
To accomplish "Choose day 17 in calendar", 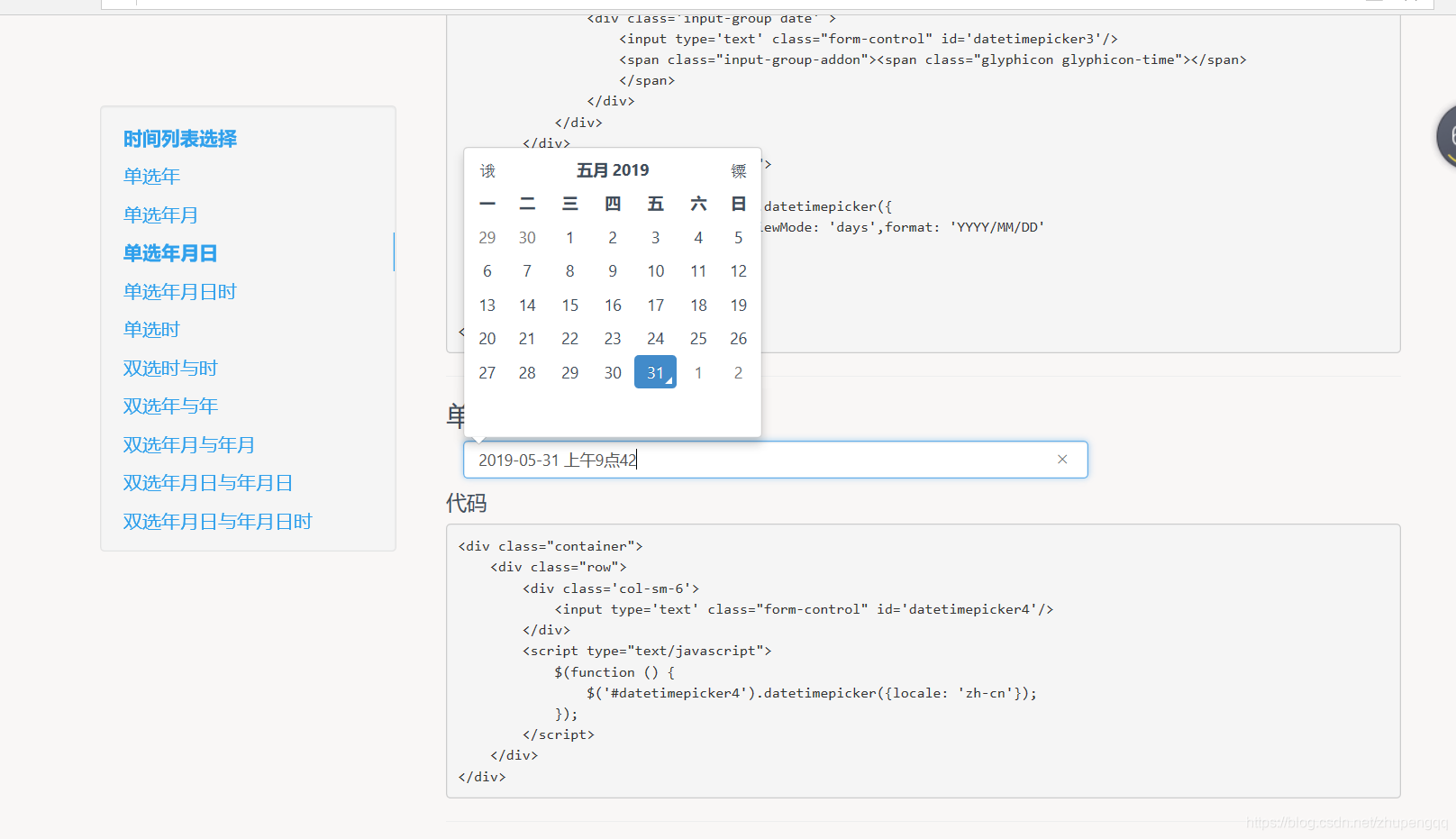I will click(x=656, y=306).
